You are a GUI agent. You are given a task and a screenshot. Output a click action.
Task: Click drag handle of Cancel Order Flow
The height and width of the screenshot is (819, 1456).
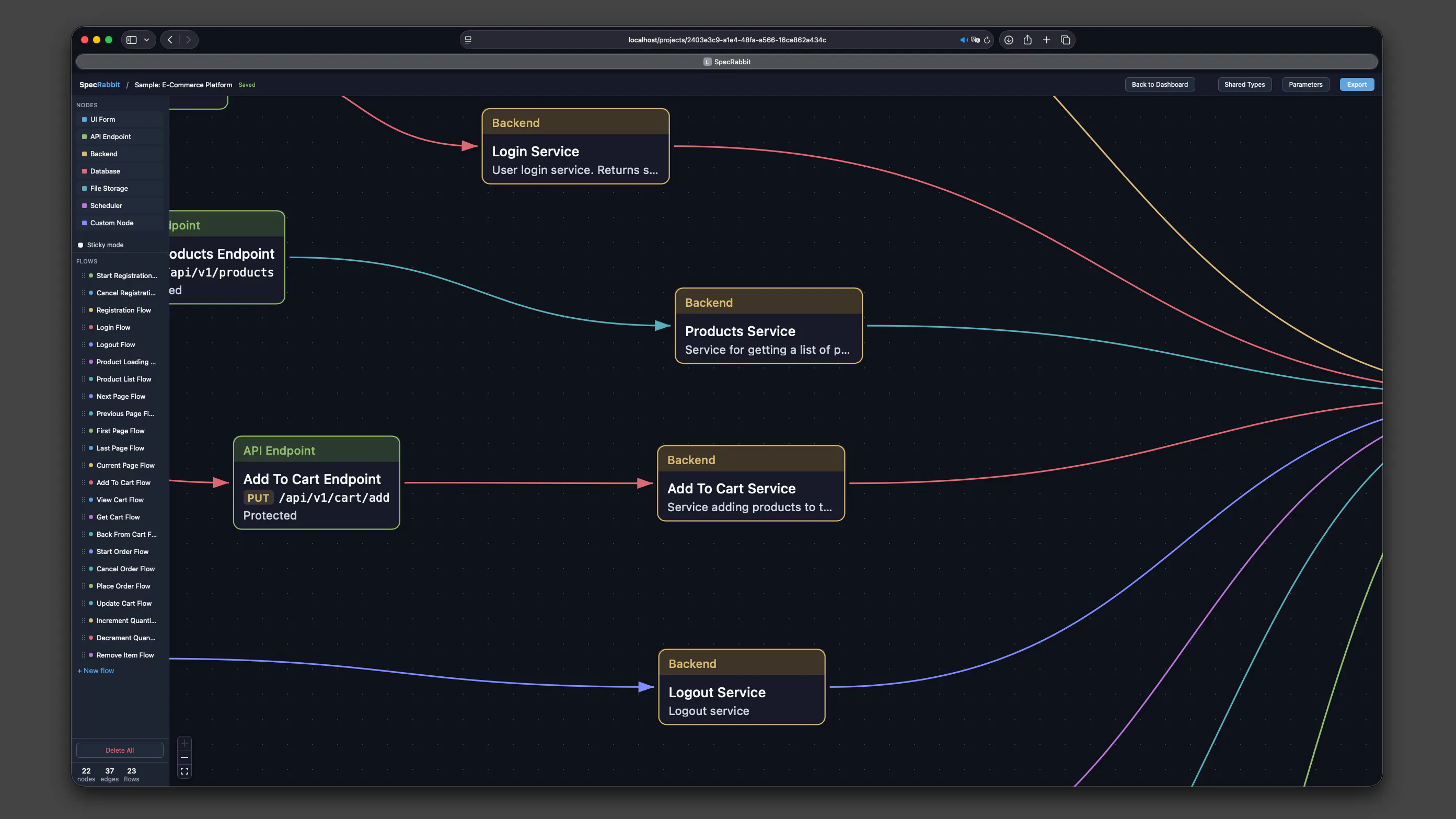[x=84, y=569]
